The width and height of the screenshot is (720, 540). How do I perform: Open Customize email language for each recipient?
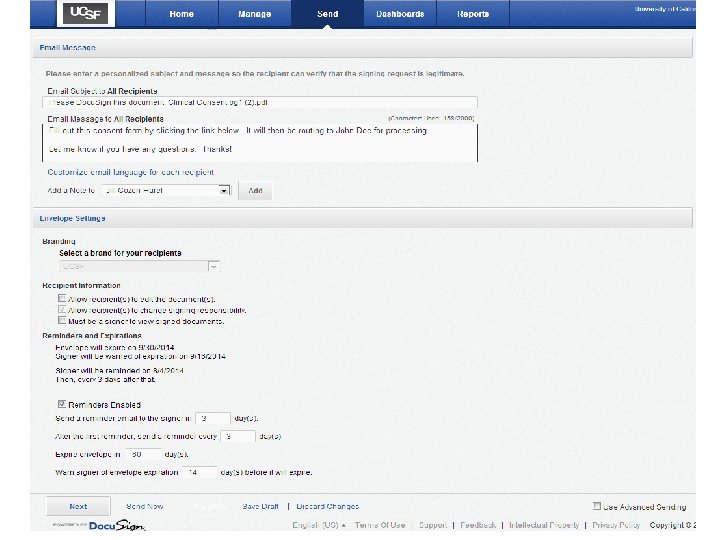click(x=130, y=172)
